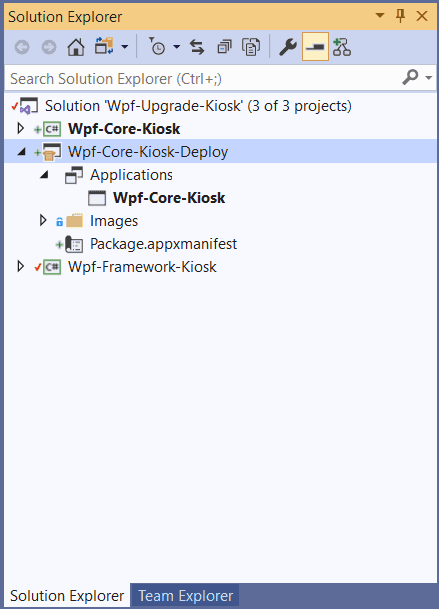Select the Solution Explorer bottom tab
This screenshot has width=439, height=609.
point(67,595)
